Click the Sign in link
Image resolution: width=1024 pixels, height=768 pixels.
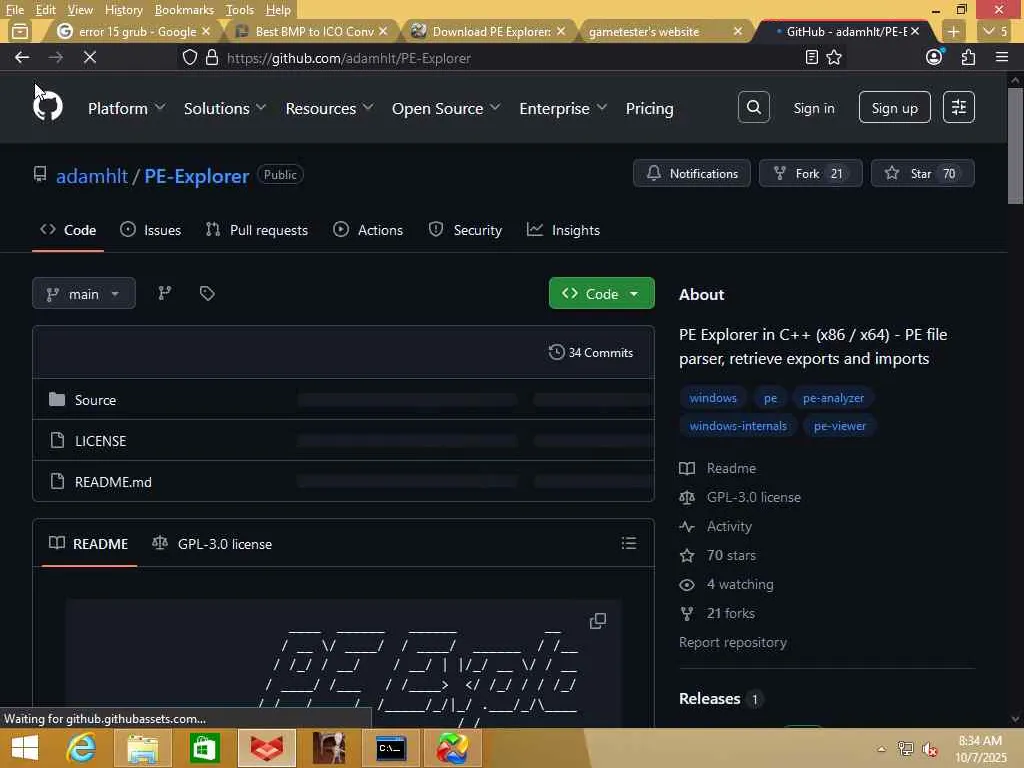(814, 108)
